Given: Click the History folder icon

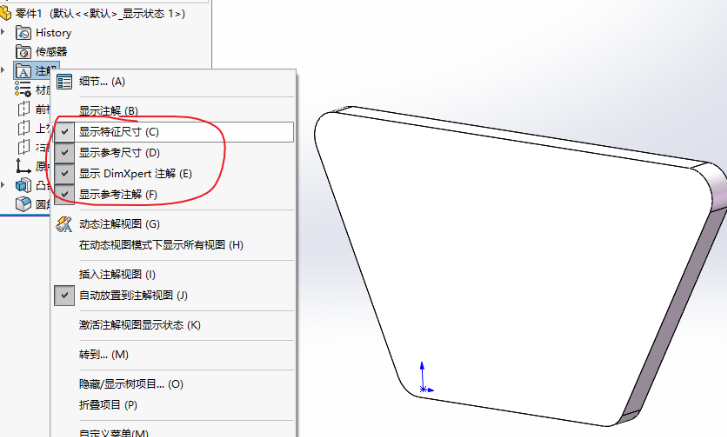Looking at the screenshot, I should coord(23,33).
